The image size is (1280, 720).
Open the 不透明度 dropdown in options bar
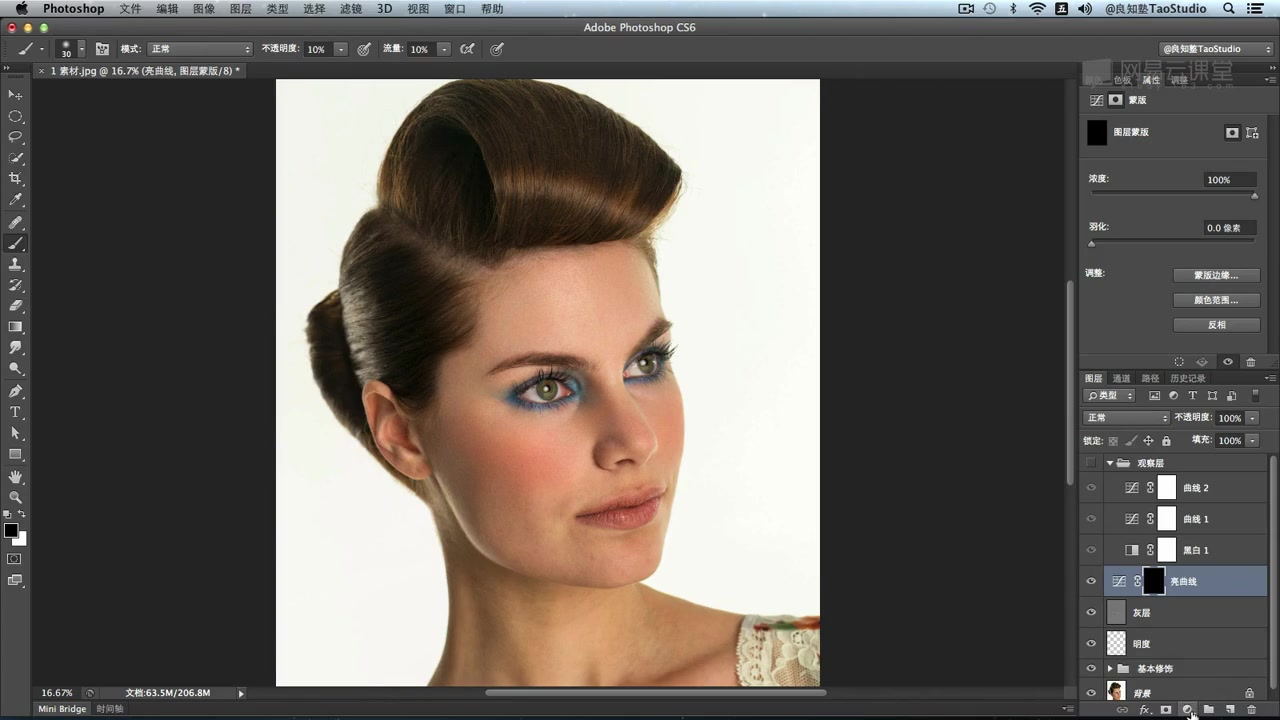(341, 49)
